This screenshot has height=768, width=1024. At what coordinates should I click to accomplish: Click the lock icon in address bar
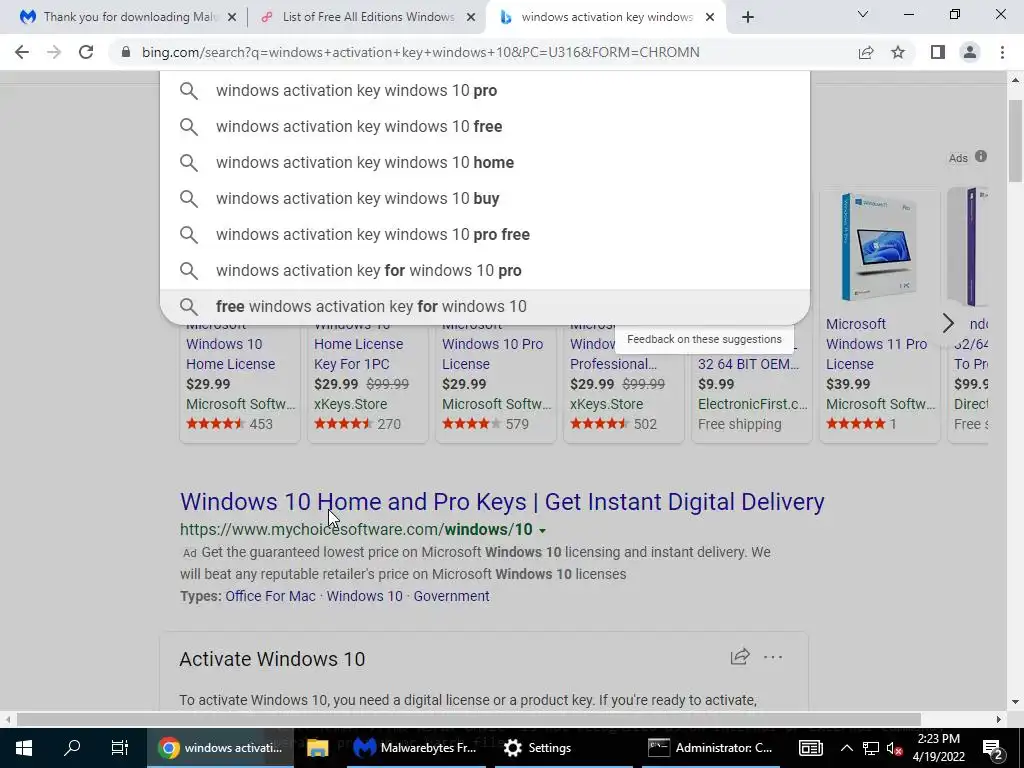(x=126, y=52)
